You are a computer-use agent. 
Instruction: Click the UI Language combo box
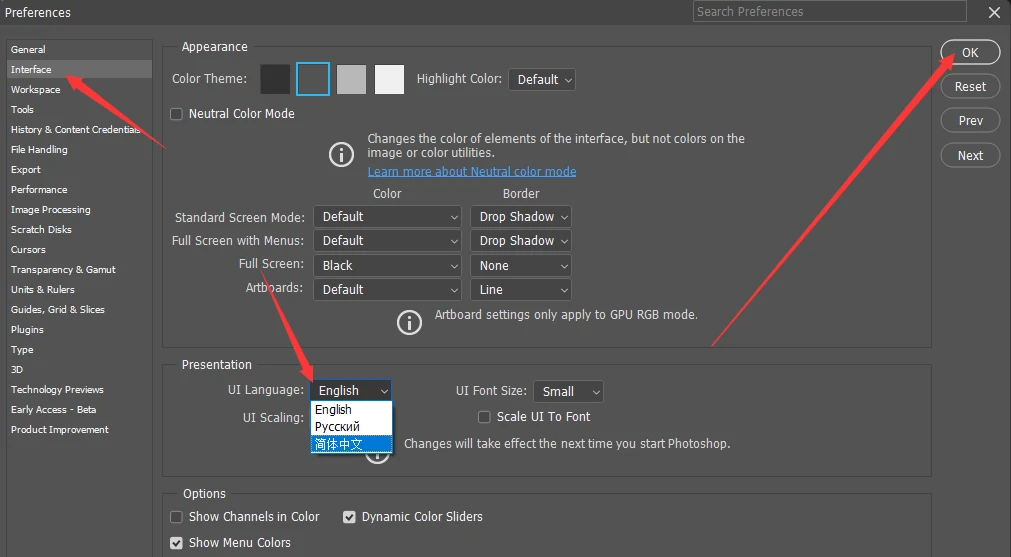pyautogui.click(x=351, y=391)
